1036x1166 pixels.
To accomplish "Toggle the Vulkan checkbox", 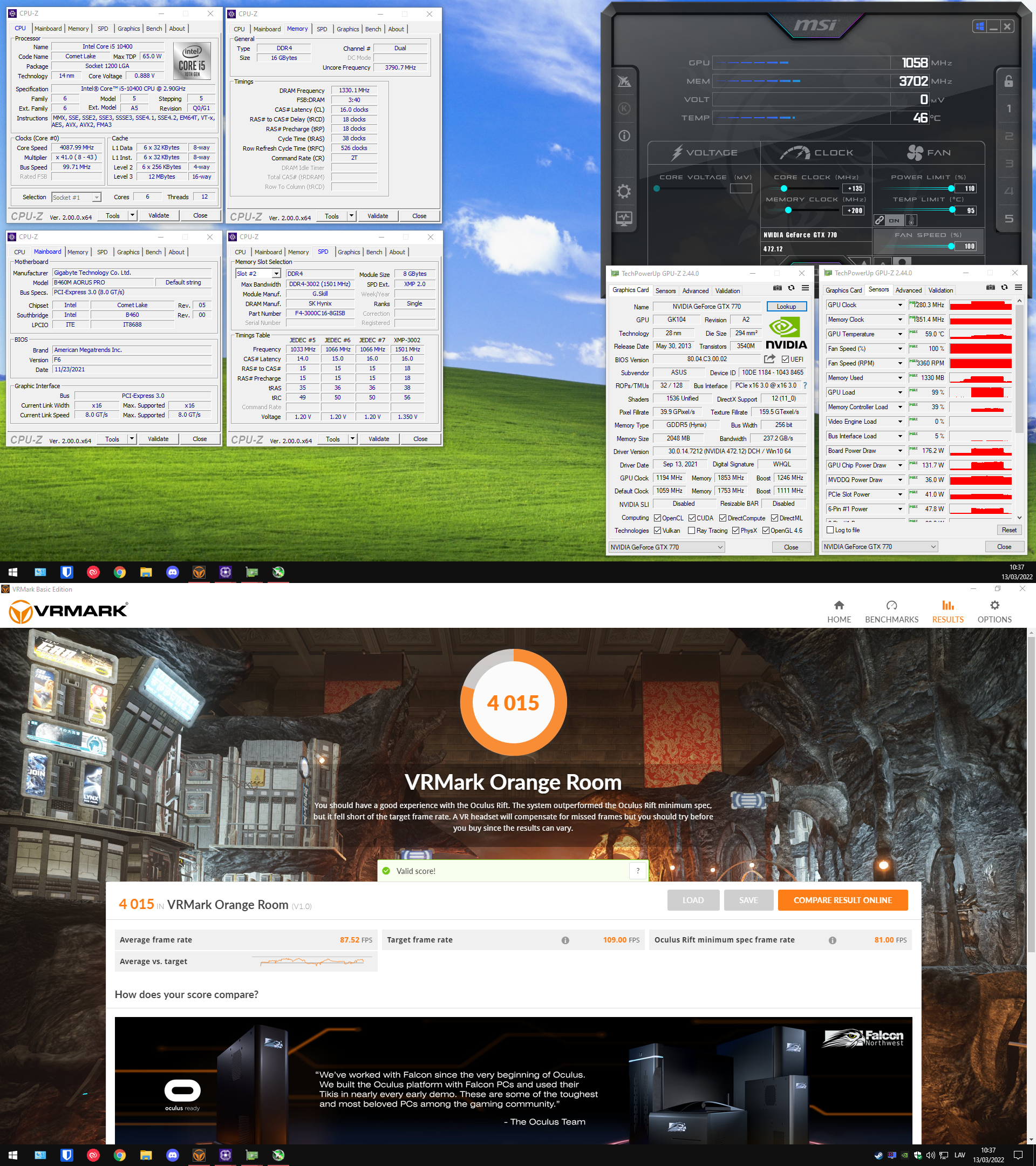I will [x=657, y=531].
